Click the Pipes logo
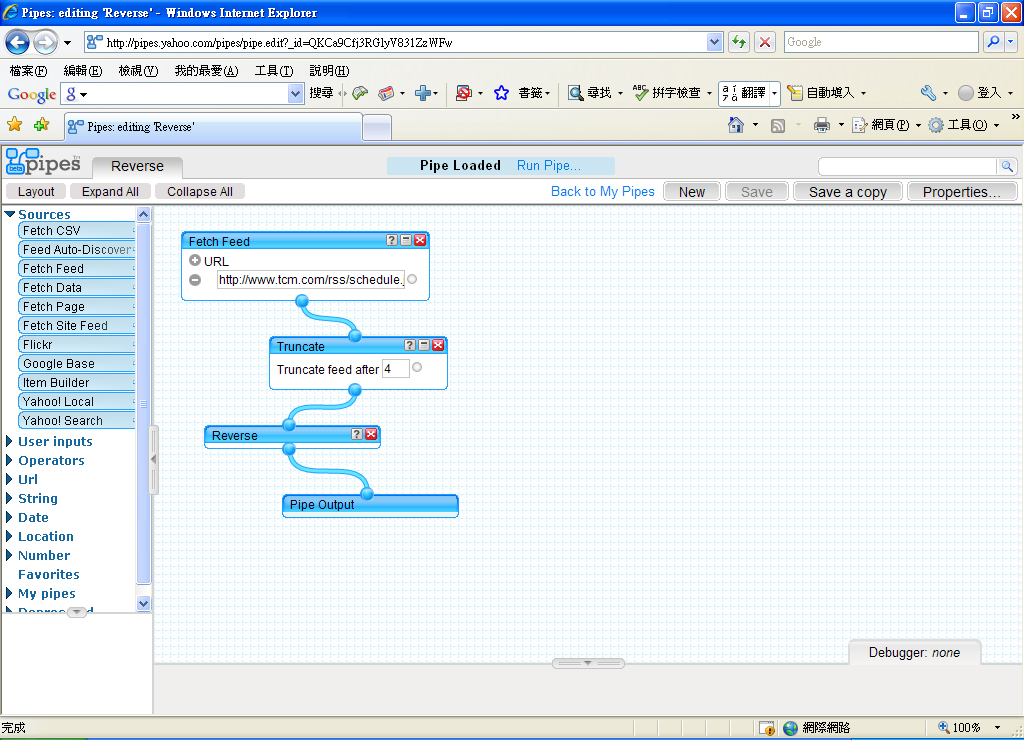Image resolution: width=1024 pixels, height=740 pixels. pyautogui.click(x=42, y=162)
